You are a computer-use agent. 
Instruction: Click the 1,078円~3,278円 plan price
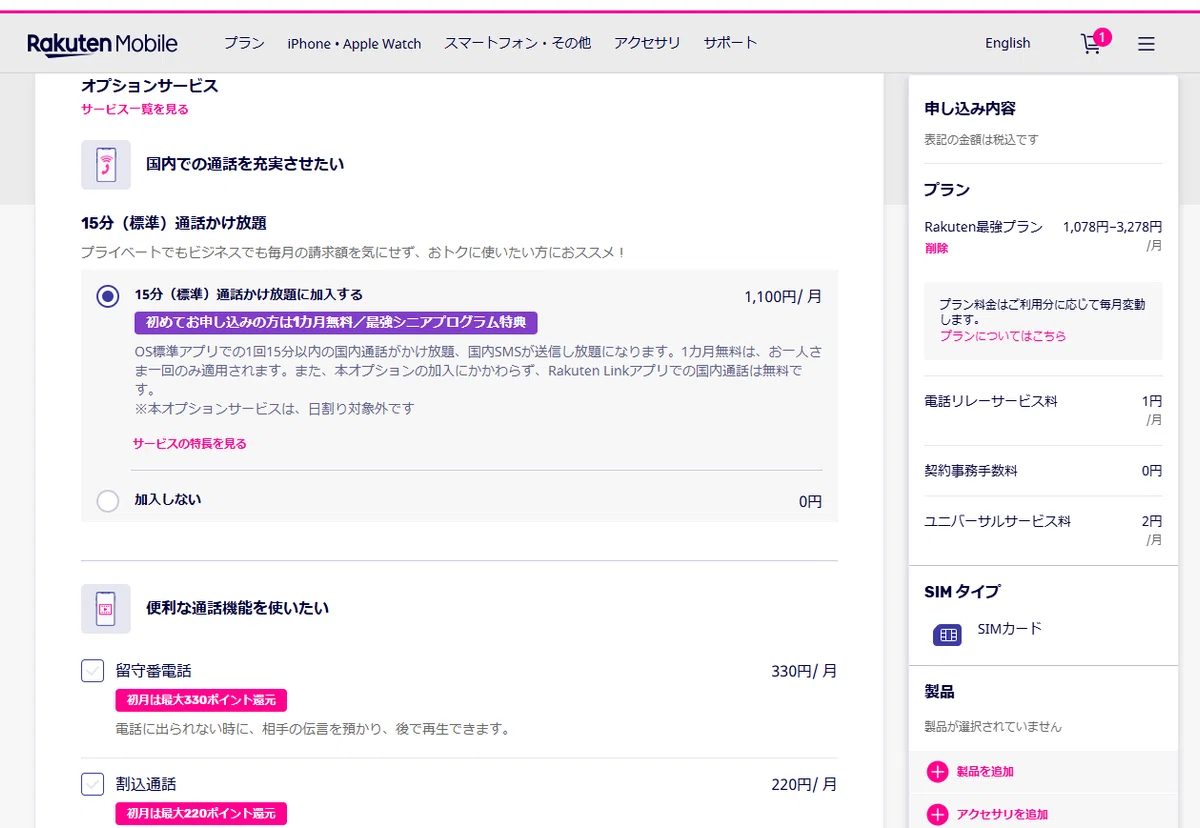1112,227
